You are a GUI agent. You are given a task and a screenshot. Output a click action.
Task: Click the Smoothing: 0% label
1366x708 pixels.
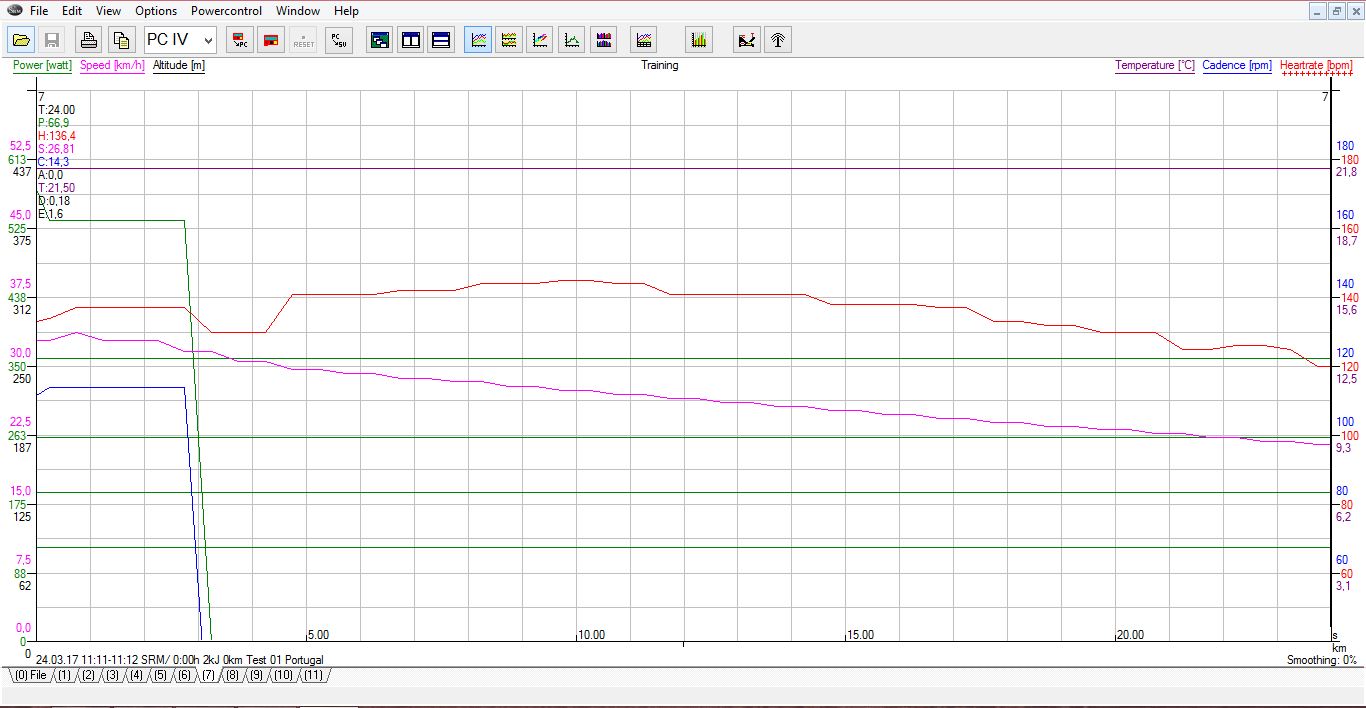1321,661
